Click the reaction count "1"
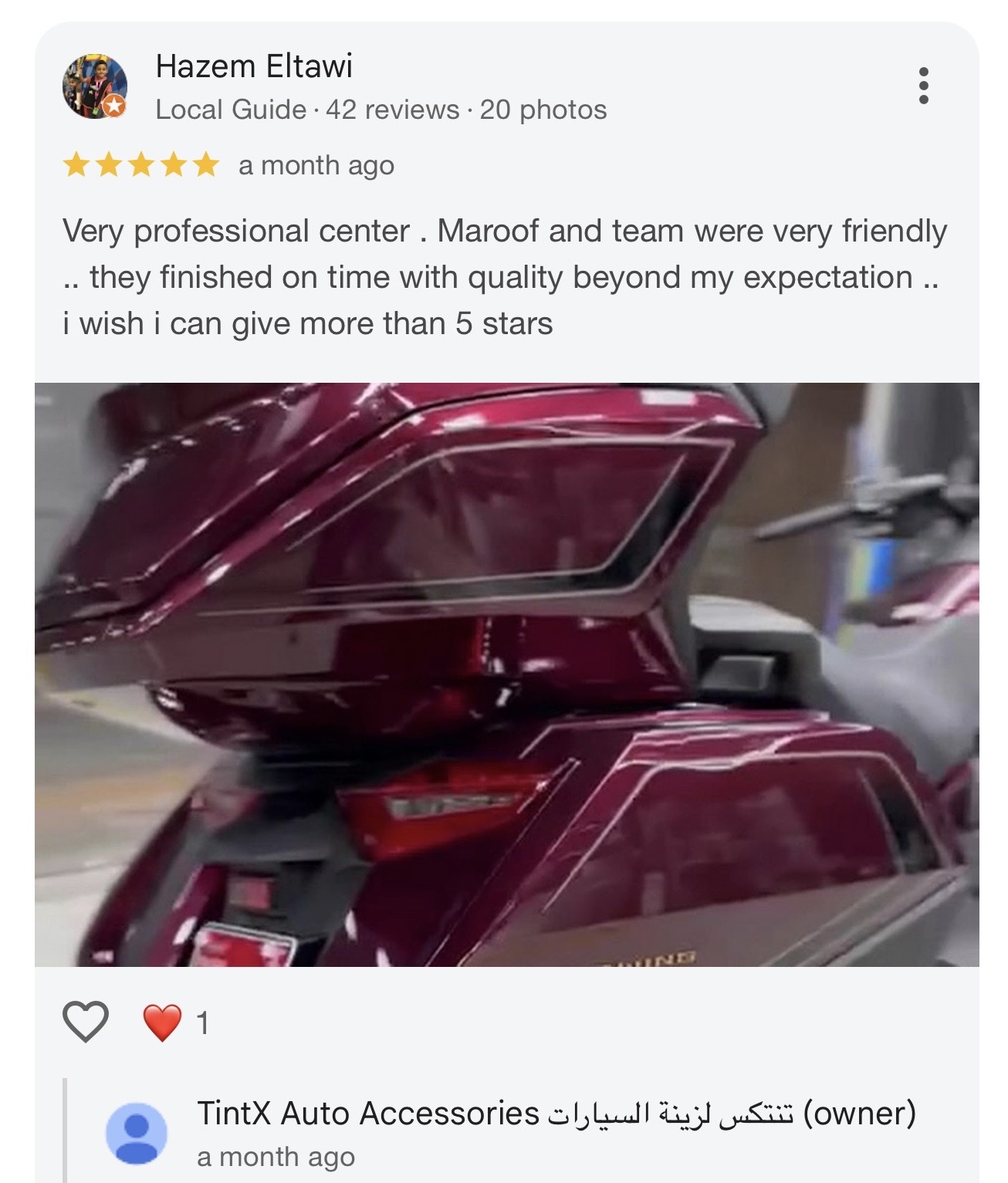This screenshot has width=1008, height=1183. tap(203, 1023)
